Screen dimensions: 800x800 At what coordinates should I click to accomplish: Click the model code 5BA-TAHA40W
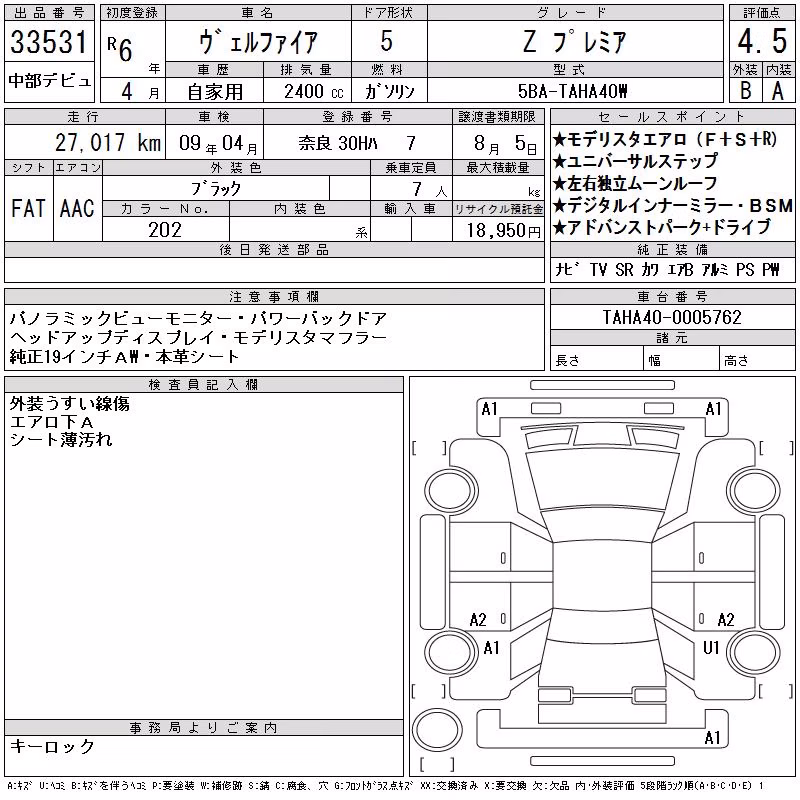pos(572,91)
